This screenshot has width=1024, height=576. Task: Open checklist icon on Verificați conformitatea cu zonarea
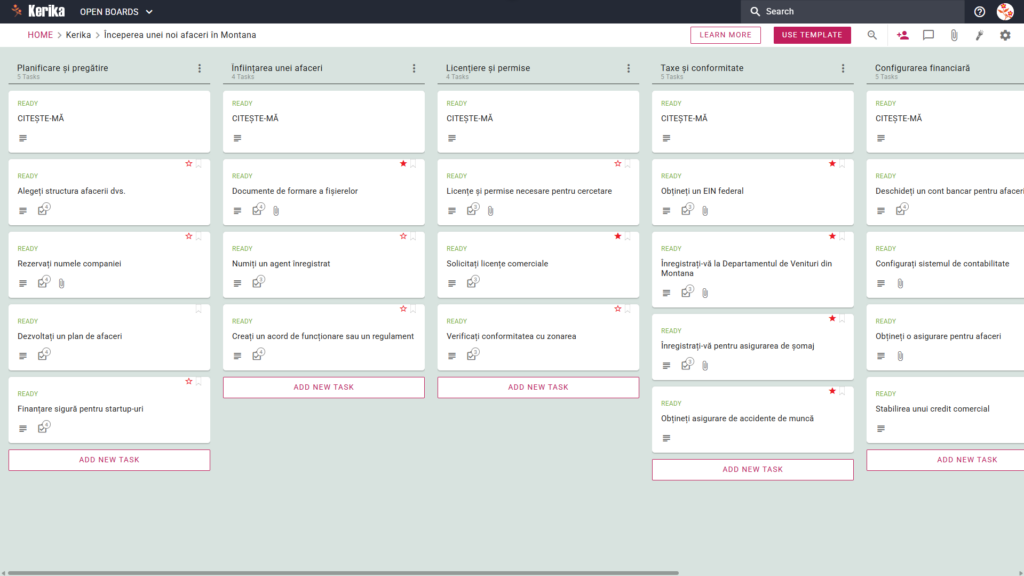point(472,355)
